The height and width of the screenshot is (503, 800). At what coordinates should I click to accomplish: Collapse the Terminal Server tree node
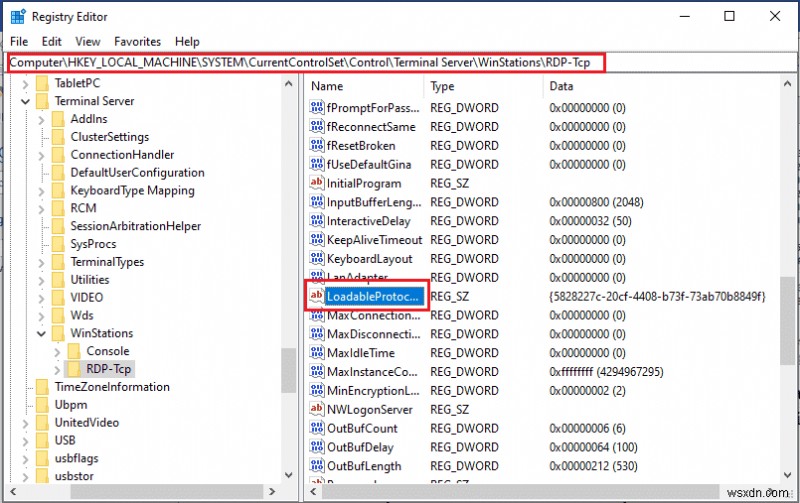pos(25,101)
